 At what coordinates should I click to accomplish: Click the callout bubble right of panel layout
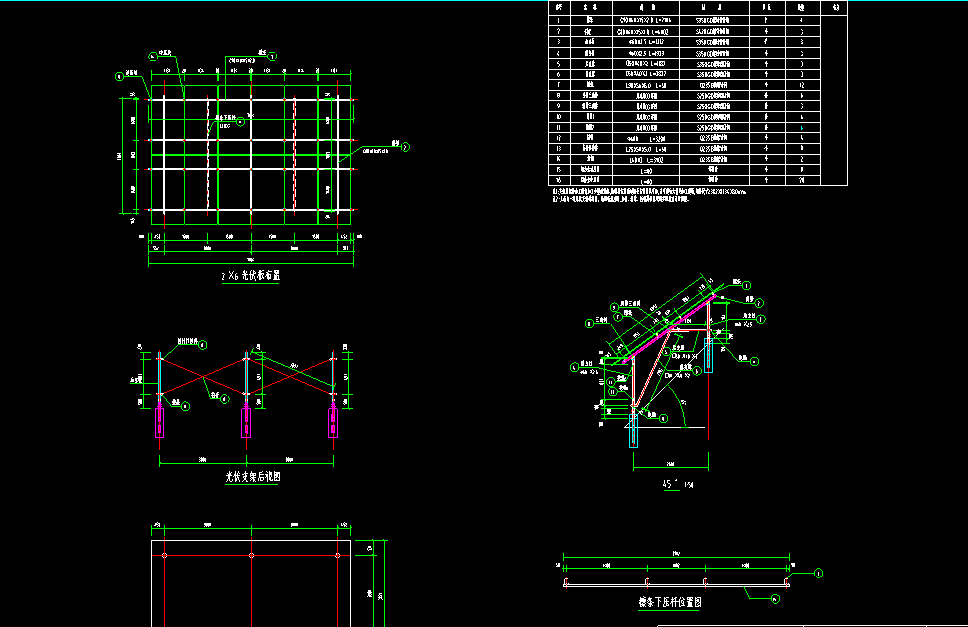(x=405, y=145)
